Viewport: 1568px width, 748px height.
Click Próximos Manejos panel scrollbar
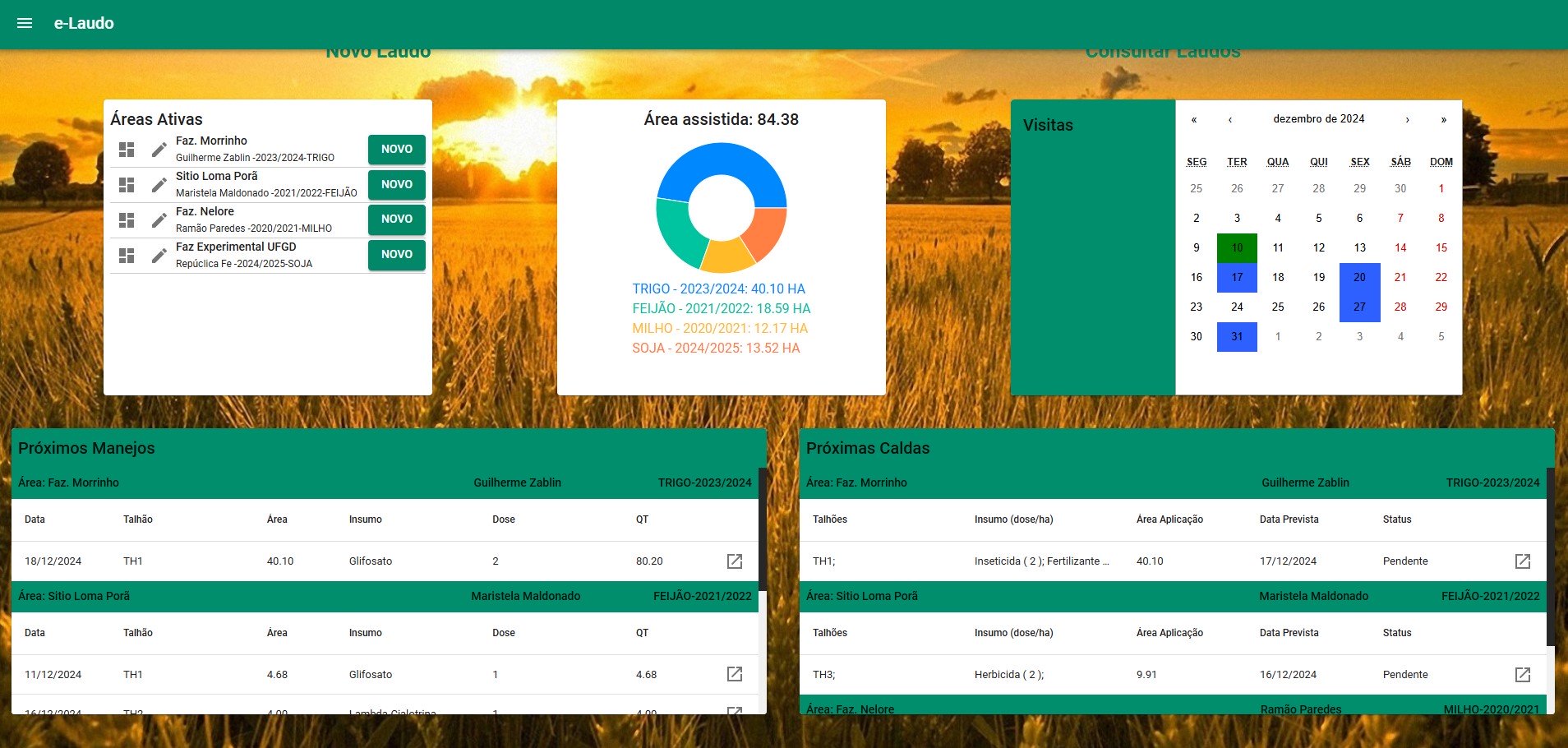click(762, 526)
